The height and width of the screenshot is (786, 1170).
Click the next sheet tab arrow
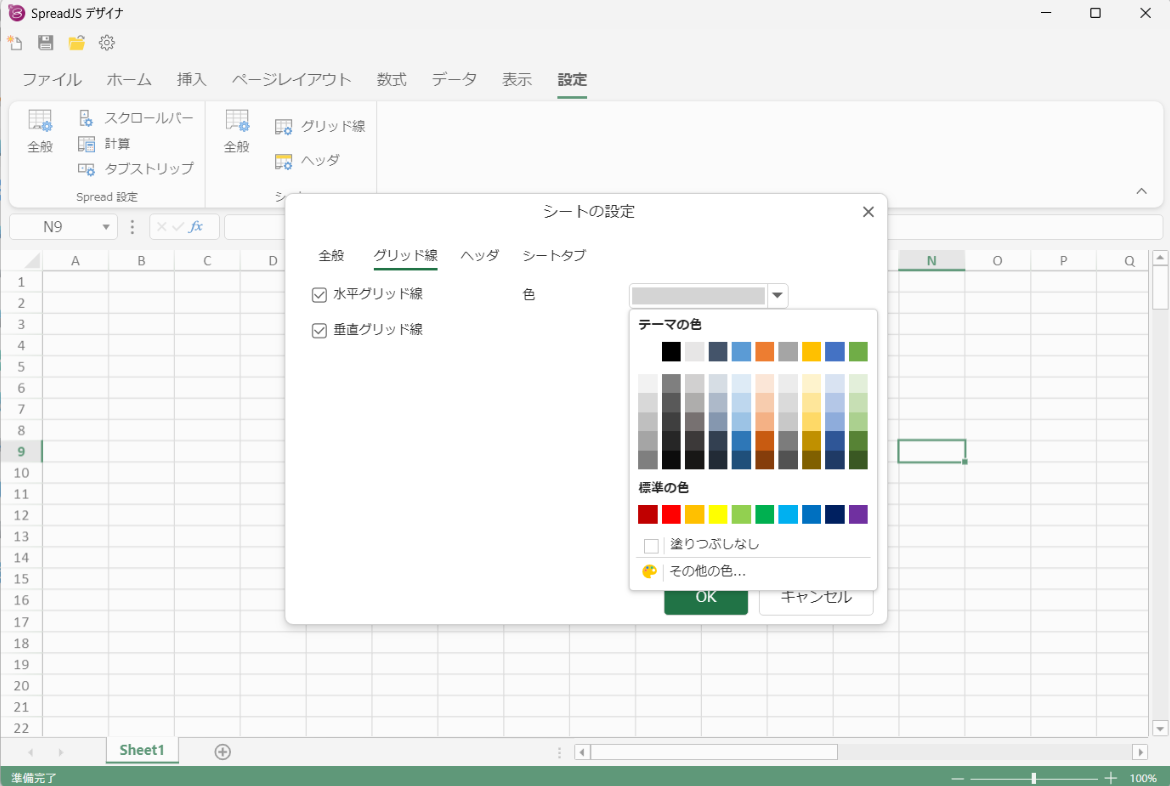pyautogui.click(x=60, y=752)
